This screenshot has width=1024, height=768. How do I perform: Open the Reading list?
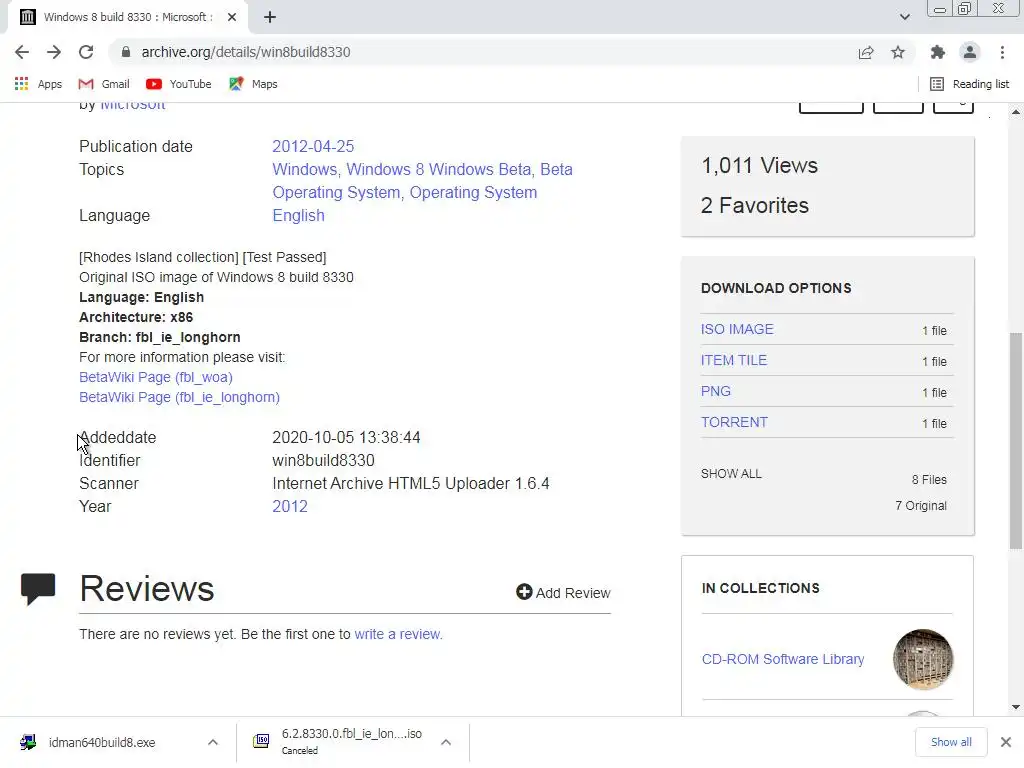point(969,84)
